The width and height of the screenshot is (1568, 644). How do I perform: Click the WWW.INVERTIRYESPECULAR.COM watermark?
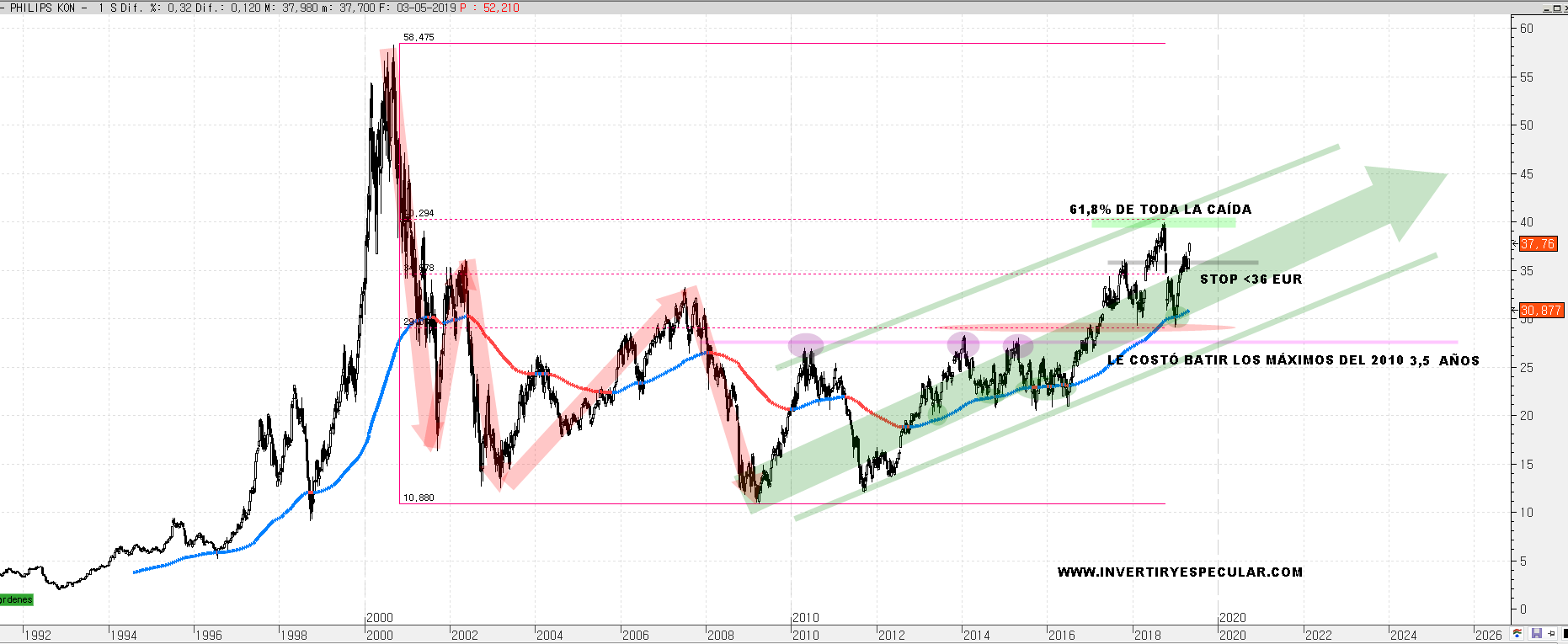click(x=1180, y=572)
